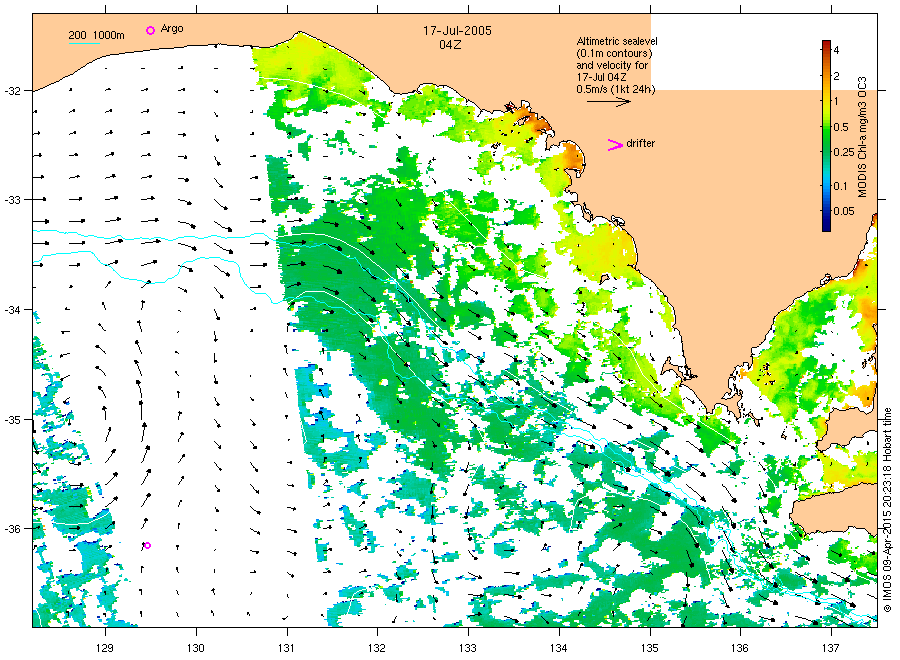Click the drifter legend text
This screenshot has width=900, height=660.
[x=641, y=143]
